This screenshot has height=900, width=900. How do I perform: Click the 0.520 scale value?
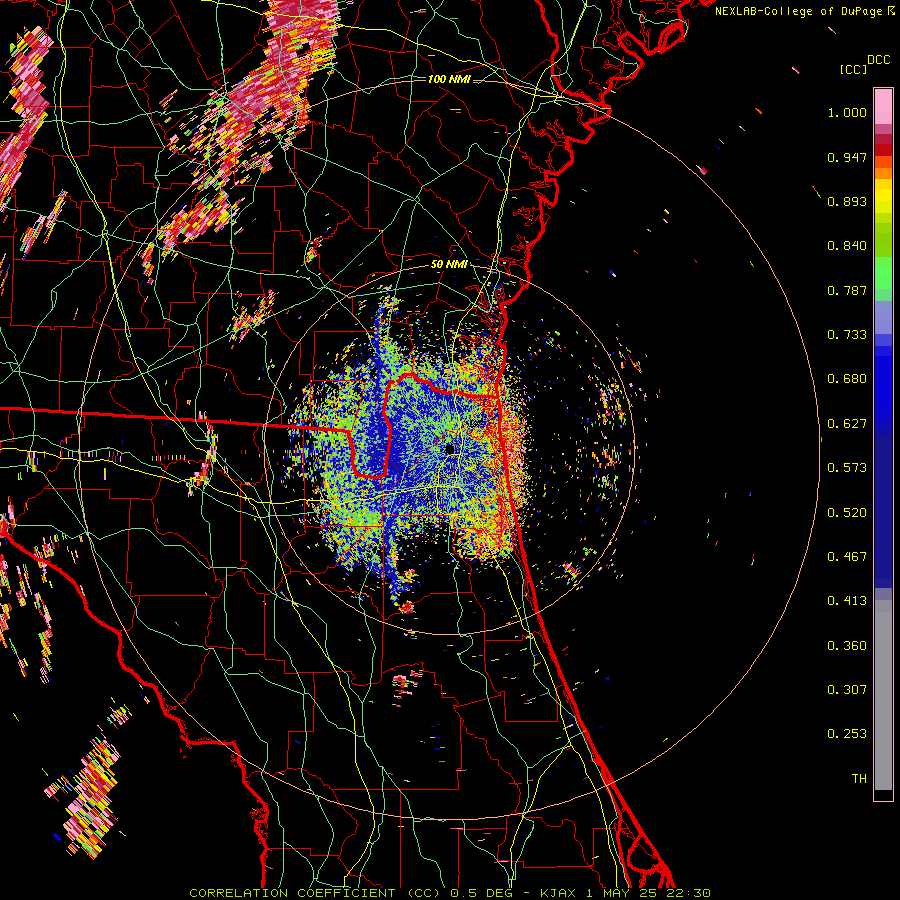[x=847, y=513]
